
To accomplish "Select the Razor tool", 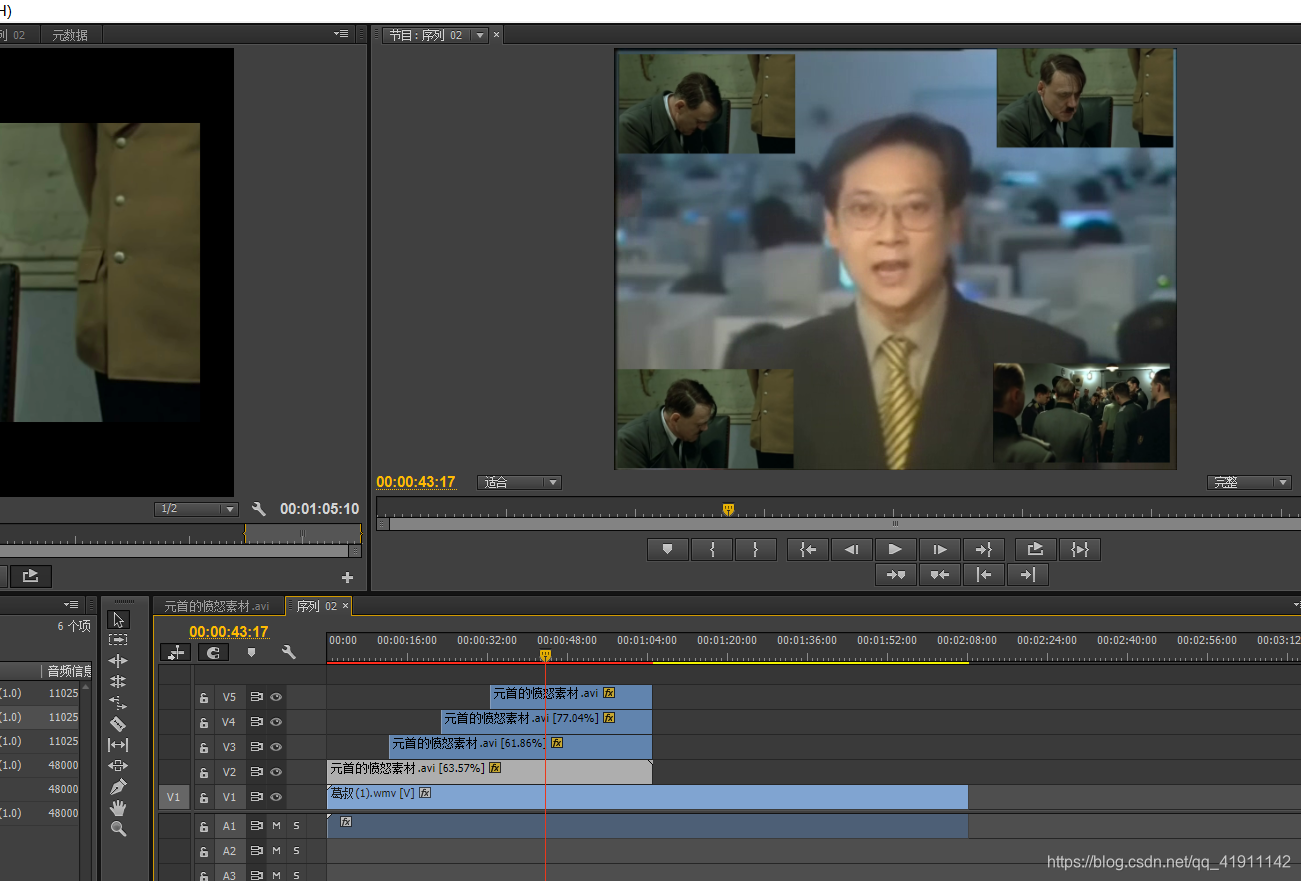I will pyautogui.click(x=118, y=724).
